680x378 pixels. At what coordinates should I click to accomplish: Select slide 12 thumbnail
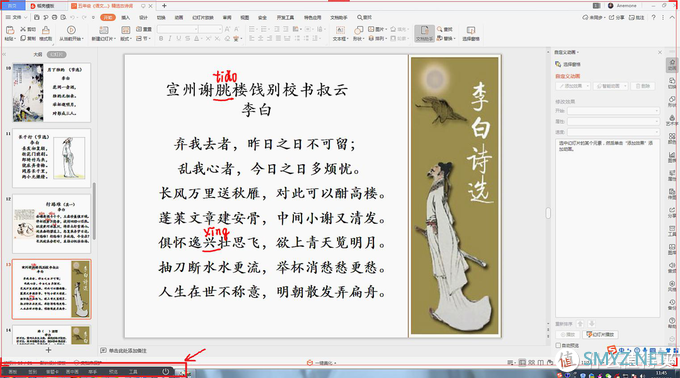[52, 223]
